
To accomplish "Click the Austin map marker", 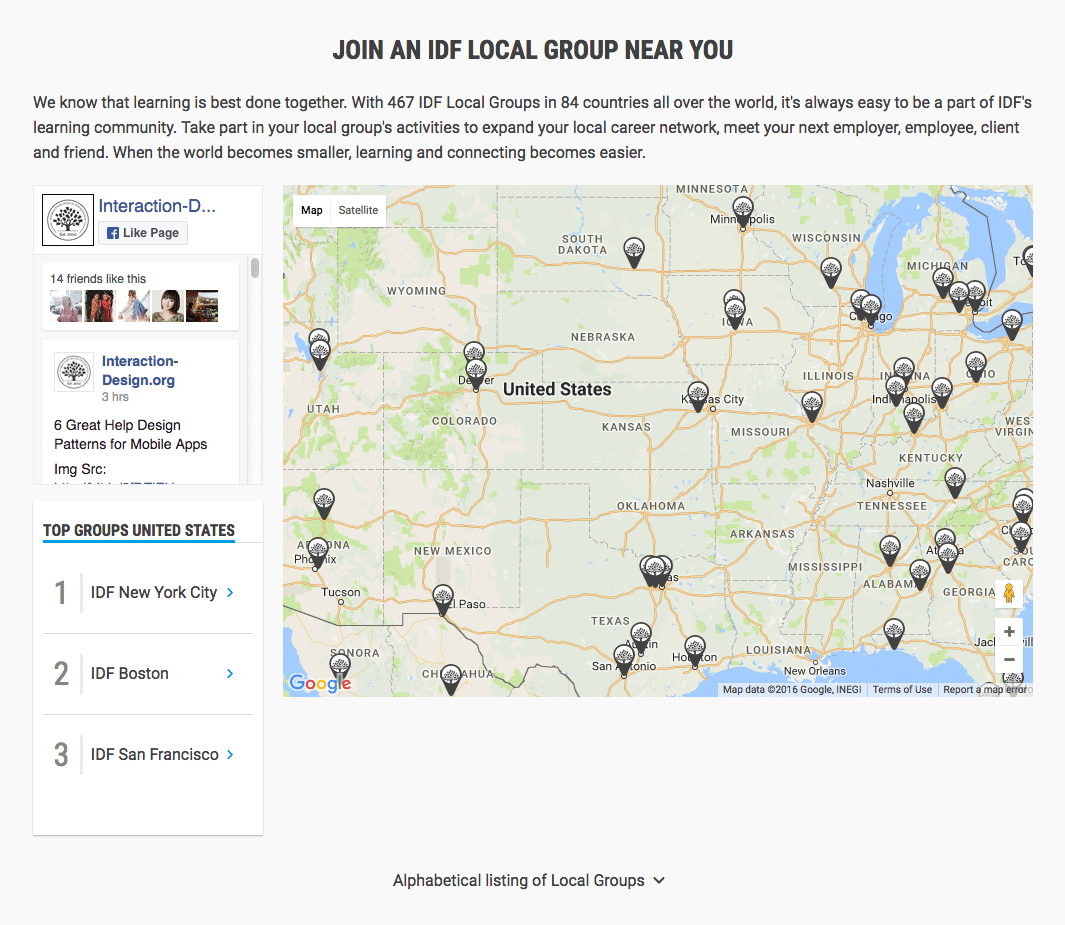I will click(x=640, y=638).
